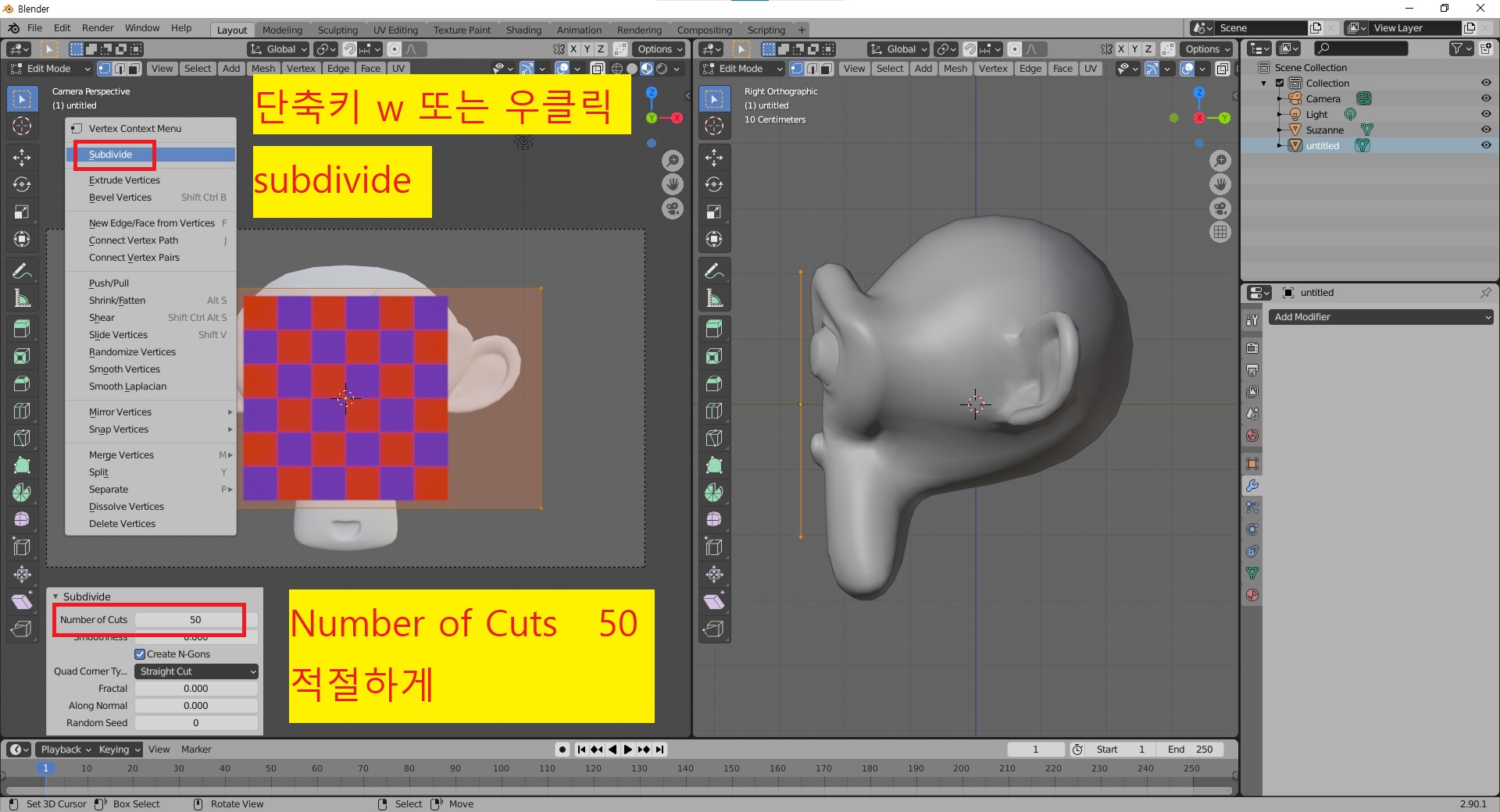Open the Render menu in top bar

click(x=98, y=28)
